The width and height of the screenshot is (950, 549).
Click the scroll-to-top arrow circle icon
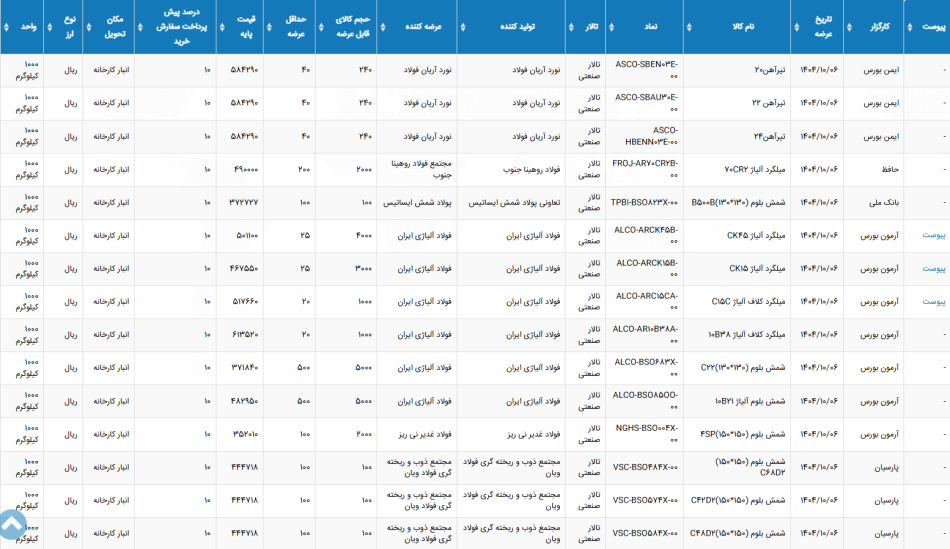point(12,524)
